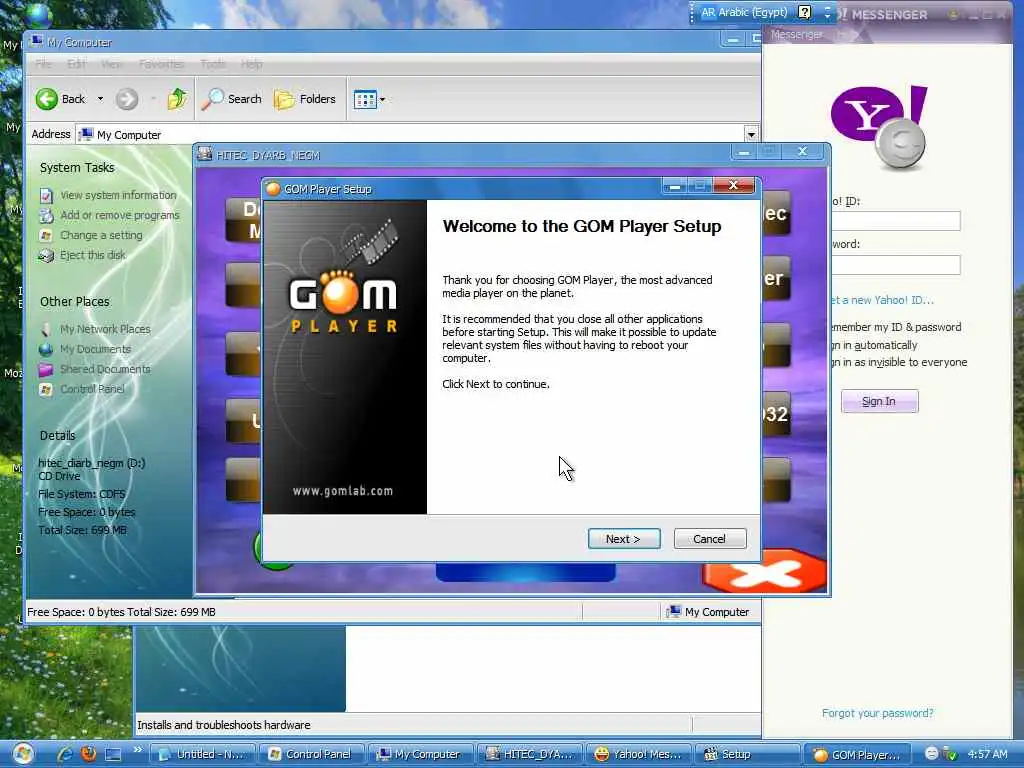The height and width of the screenshot is (768, 1024).
Task: Open File menu in My Computer
Action: click(43, 64)
